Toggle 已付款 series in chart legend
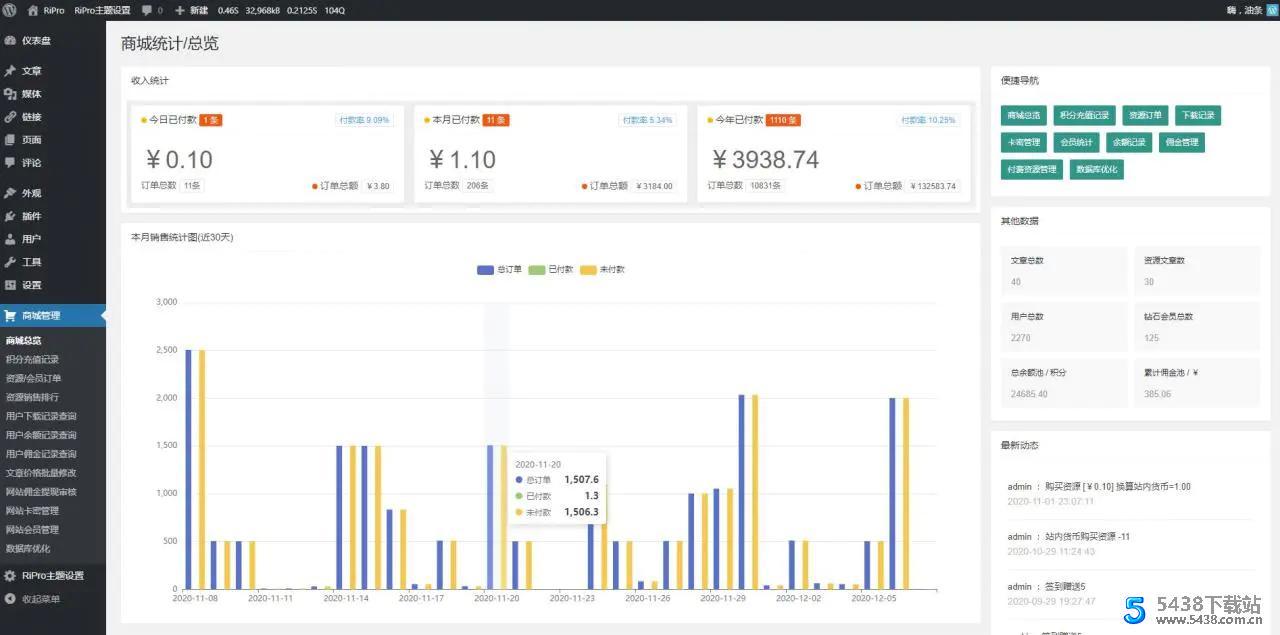Image resolution: width=1280 pixels, height=635 pixels. click(x=551, y=270)
